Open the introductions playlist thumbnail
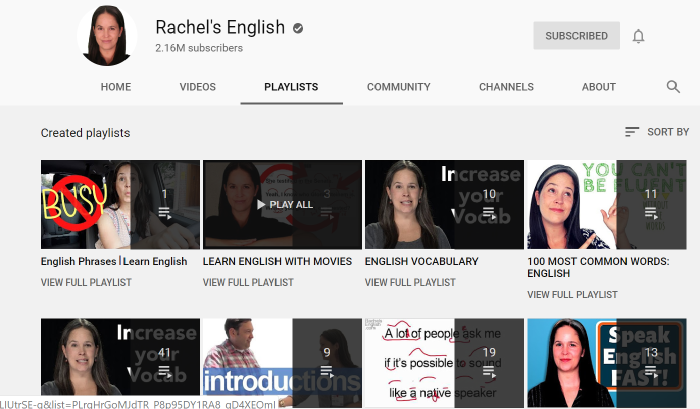The width and height of the screenshot is (700, 409). tap(282, 363)
